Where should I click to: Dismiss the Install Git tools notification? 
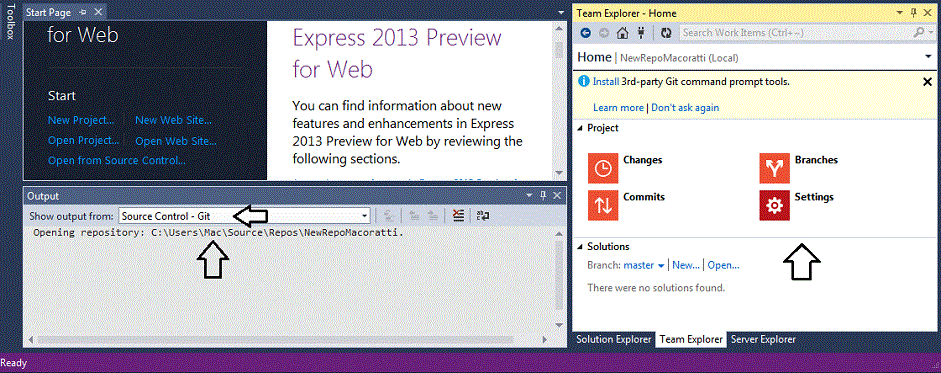click(927, 82)
